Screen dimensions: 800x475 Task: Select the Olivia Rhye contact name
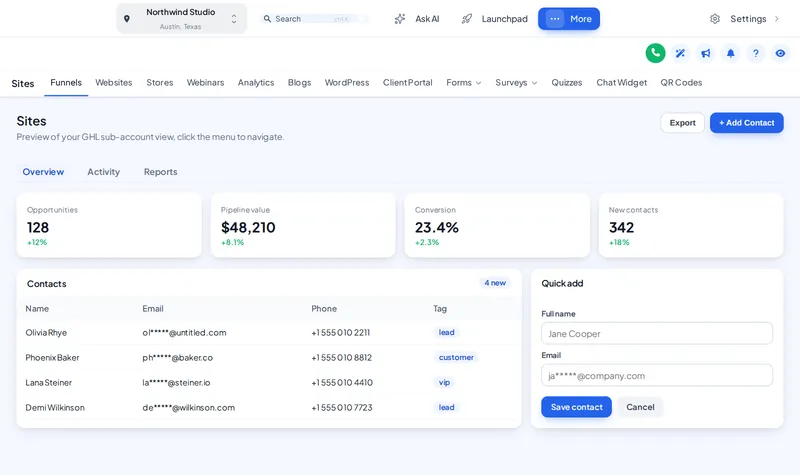coord(46,333)
